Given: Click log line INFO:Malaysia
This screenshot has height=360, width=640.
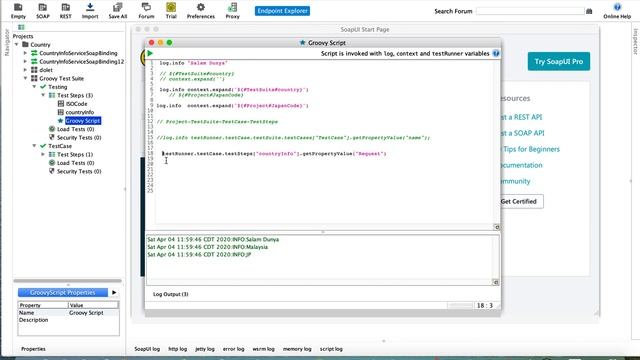Looking at the screenshot, I should (x=208, y=247).
